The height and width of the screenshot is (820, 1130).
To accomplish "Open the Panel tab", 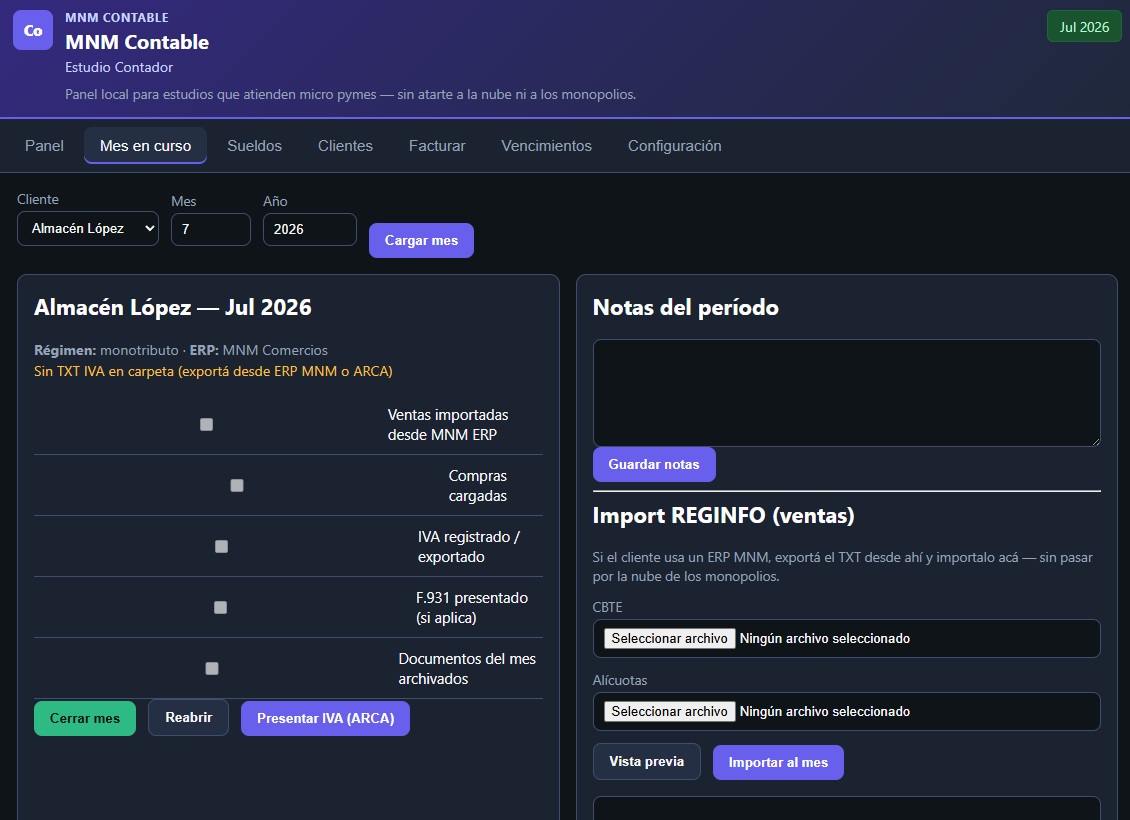I will pyautogui.click(x=44, y=146).
